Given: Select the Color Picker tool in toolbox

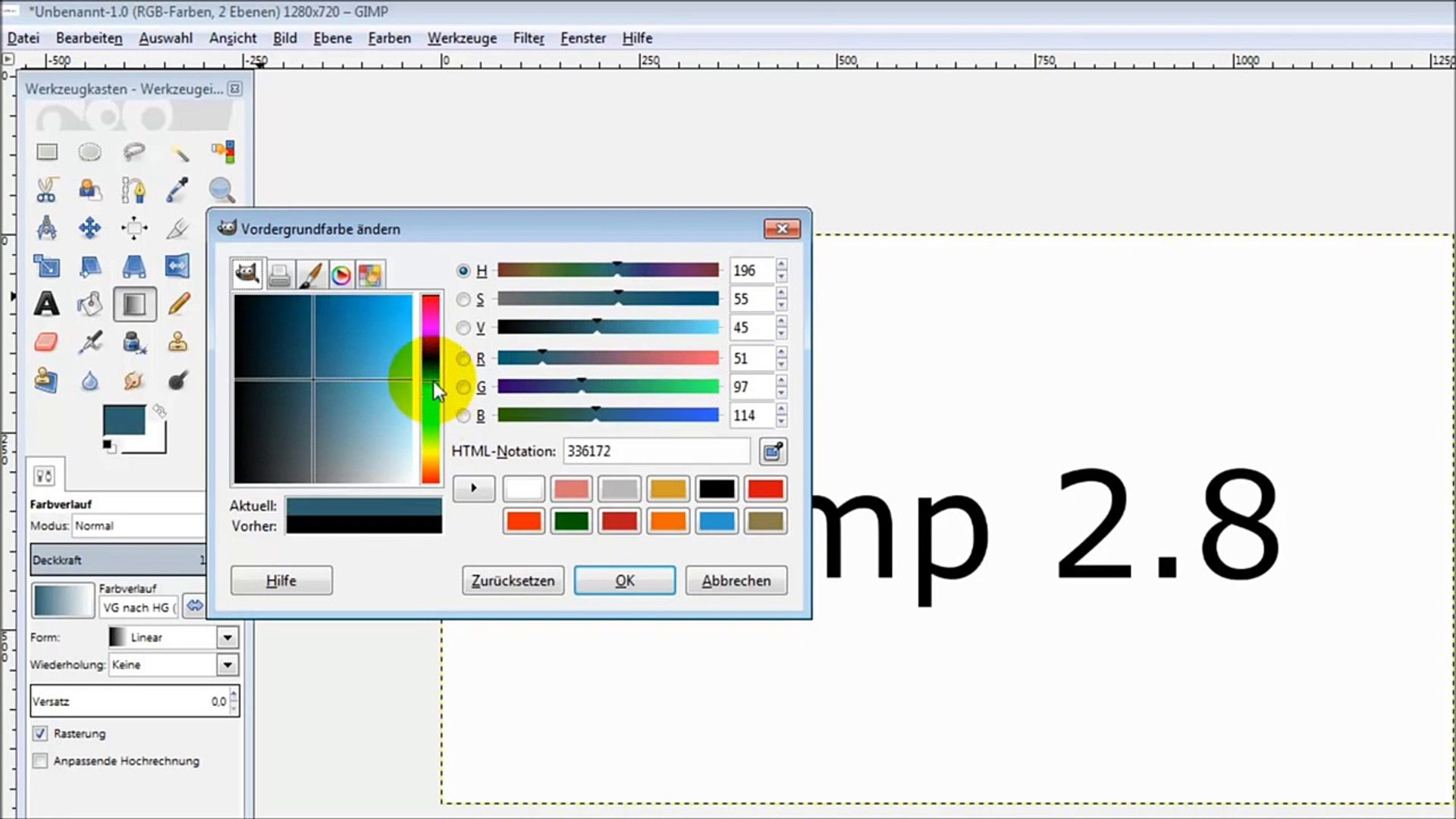Looking at the screenshot, I should click(179, 190).
